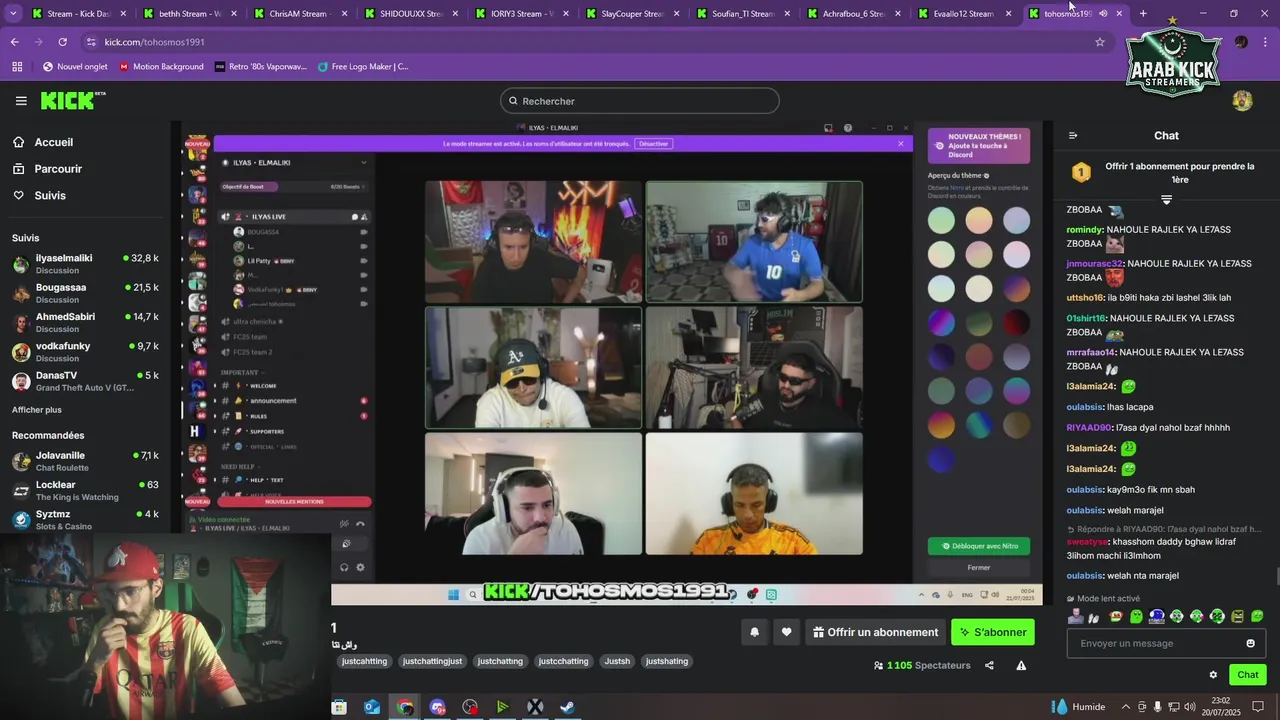Click NOUVELLES MENTIONS red bar
Screen dimensions: 1280x720
click(x=294, y=501)
